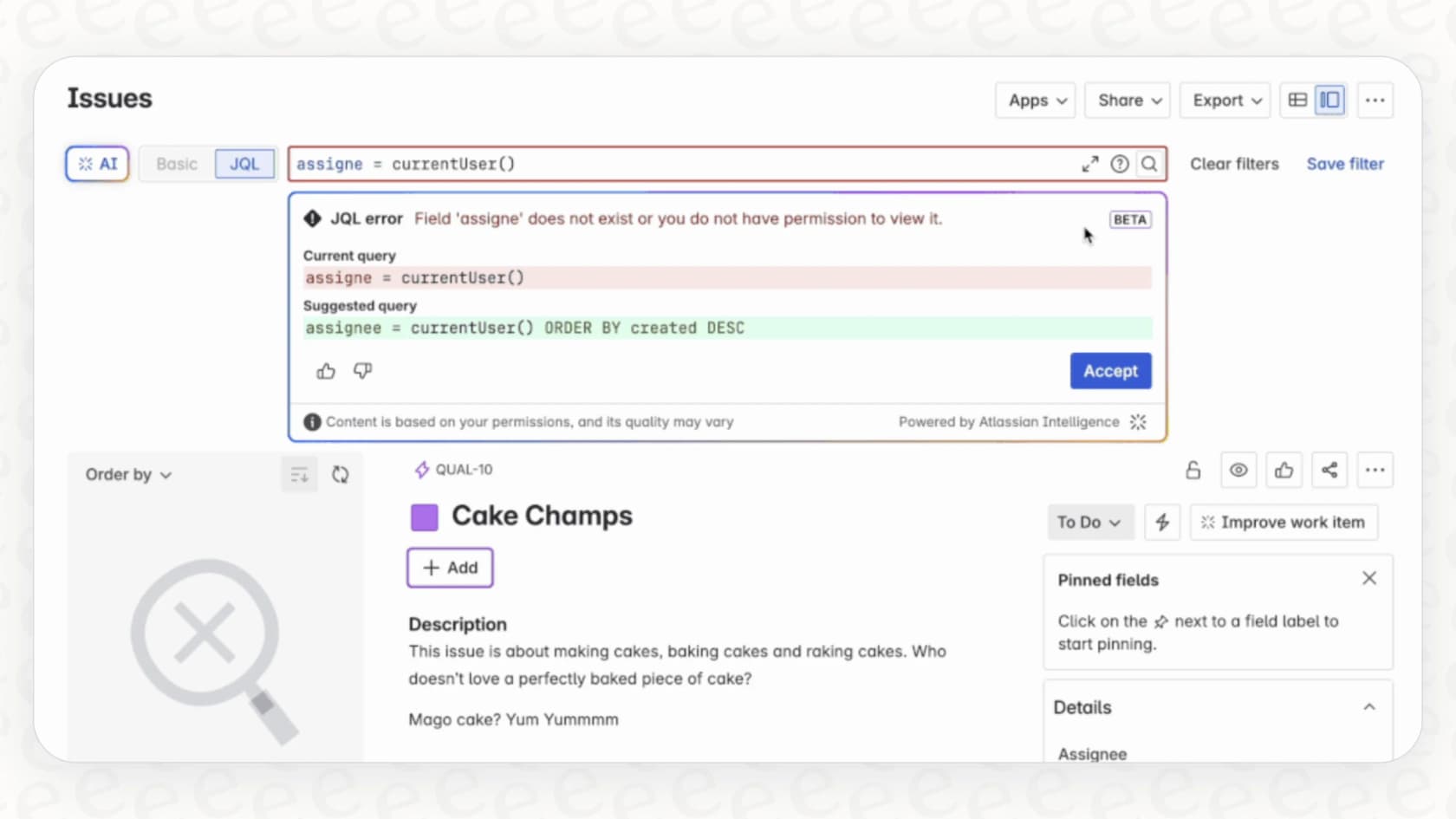
Task: Select the suggested query text
Action: (525, 328)
